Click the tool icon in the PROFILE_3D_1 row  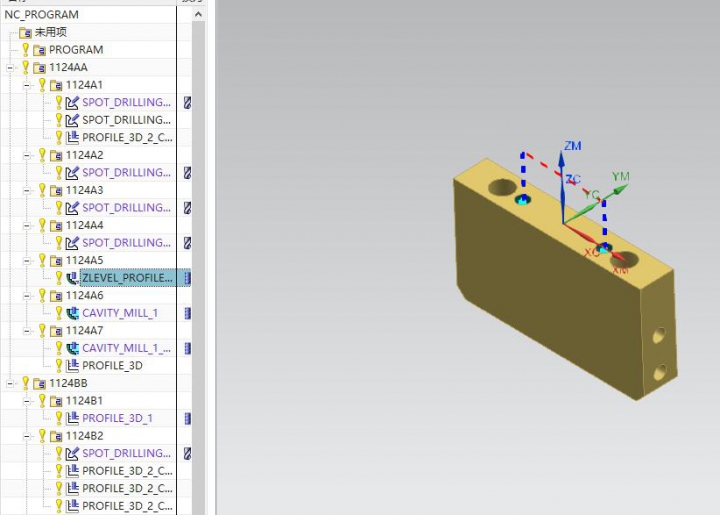pos(187,418)
